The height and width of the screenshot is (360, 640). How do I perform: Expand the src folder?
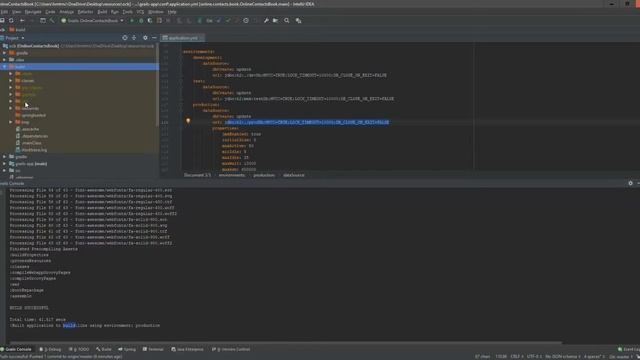coord(4,171)
